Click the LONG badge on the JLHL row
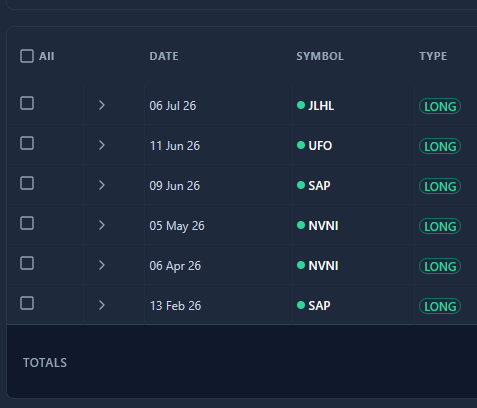Image resolution: width=477 pixels, height=408 pixels. [440, 106]
